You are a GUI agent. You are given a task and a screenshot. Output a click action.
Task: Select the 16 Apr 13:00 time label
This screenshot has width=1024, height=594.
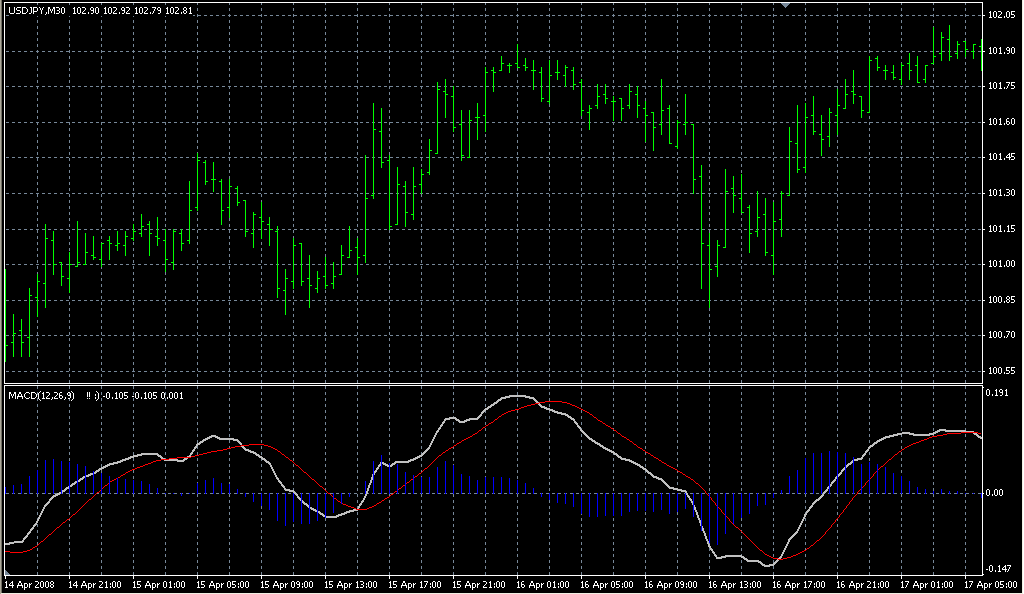point(736,584)
